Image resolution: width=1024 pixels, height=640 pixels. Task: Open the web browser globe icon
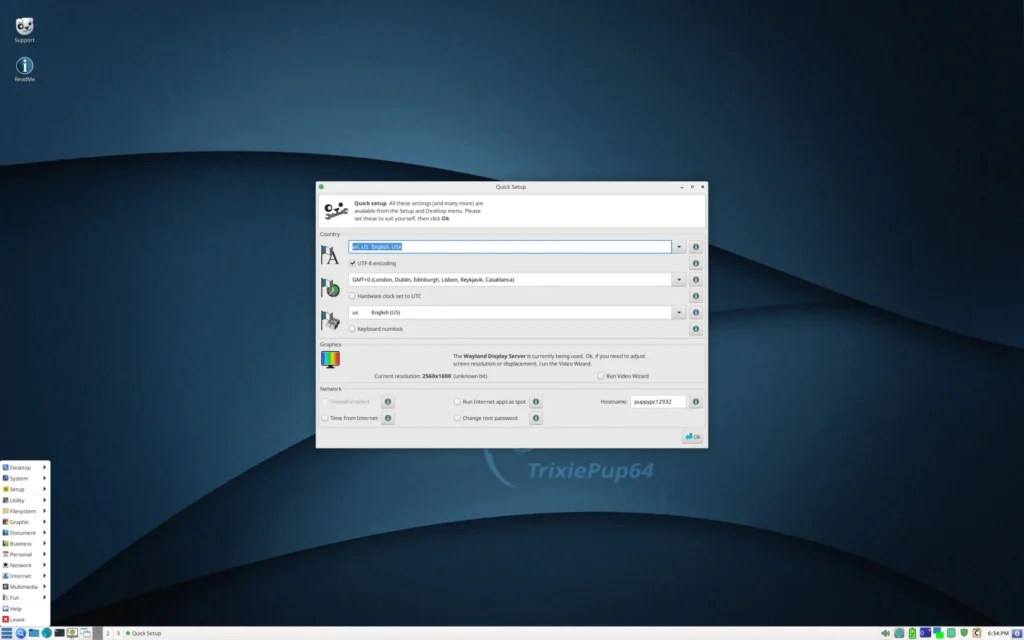click(45, 633)
